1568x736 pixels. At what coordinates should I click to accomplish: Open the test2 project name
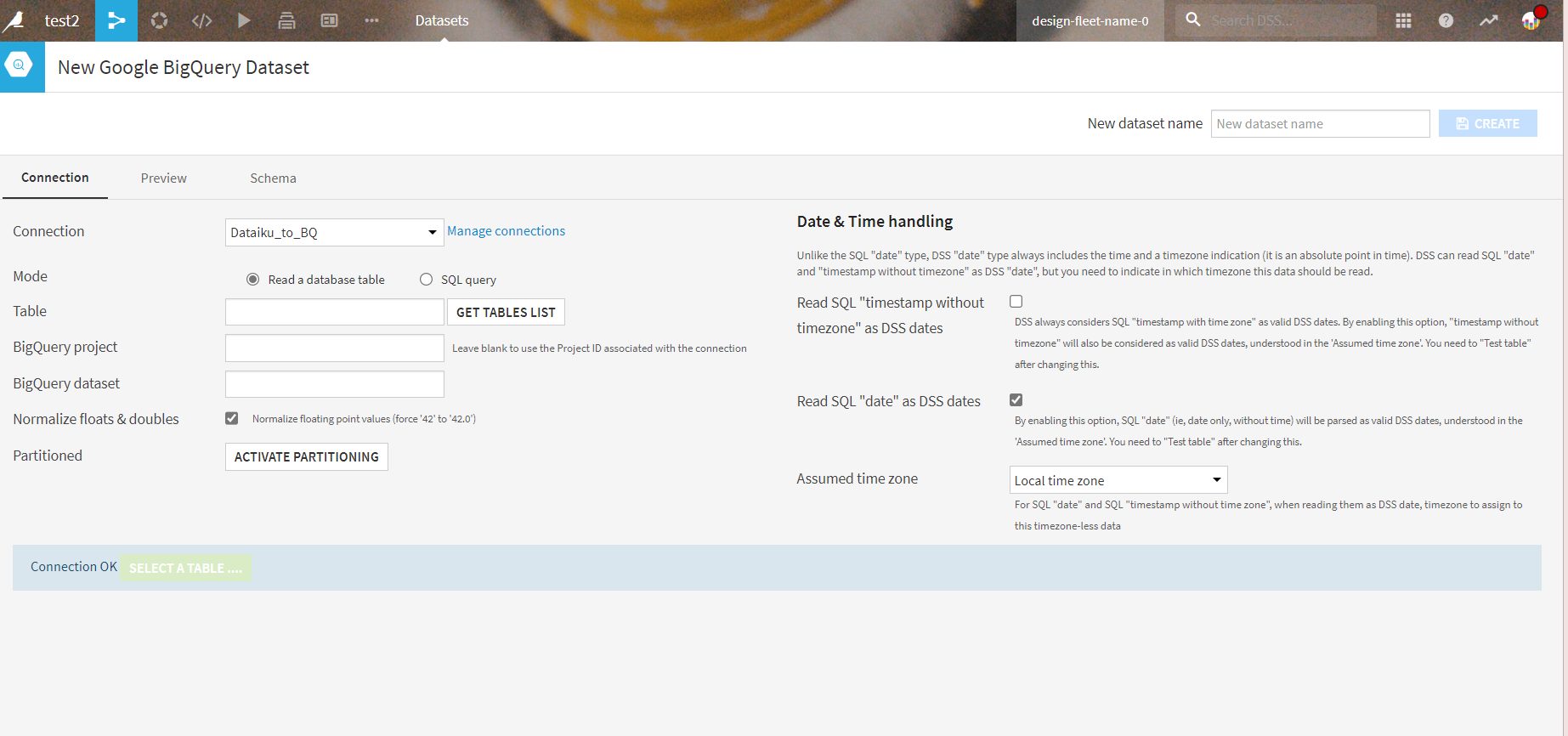(x=62, y=20)
